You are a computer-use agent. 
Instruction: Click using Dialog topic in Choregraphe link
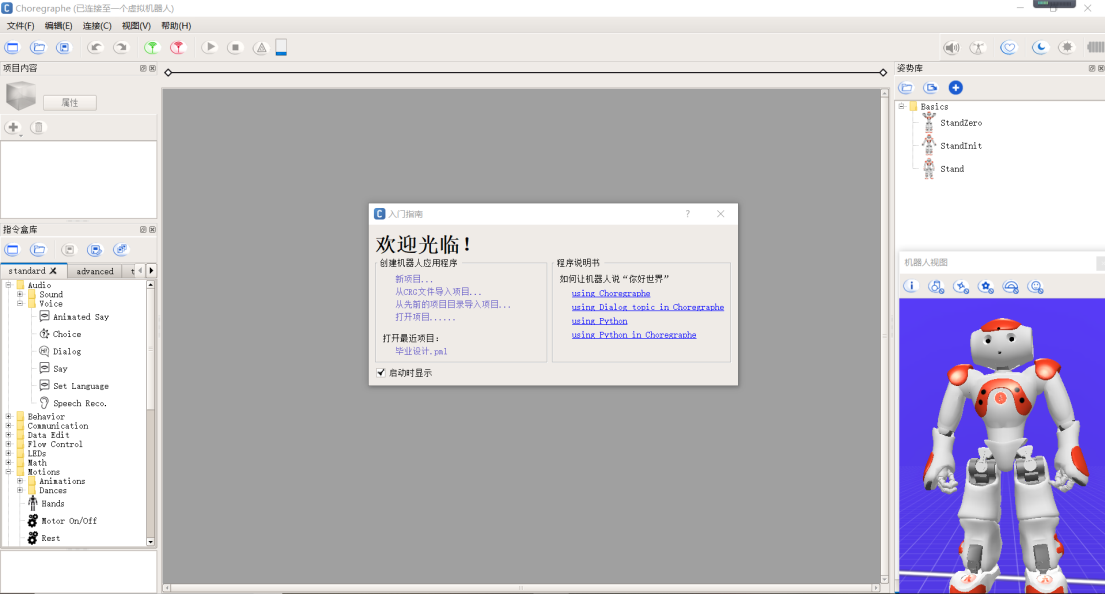648,307
